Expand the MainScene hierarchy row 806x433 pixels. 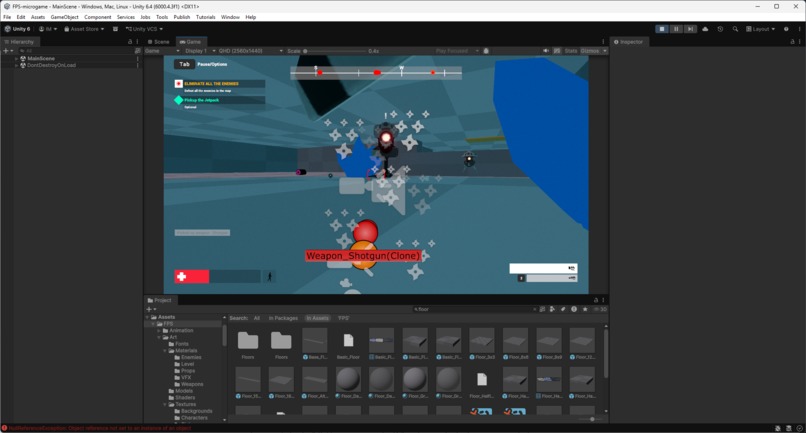[x=16, y=59]
